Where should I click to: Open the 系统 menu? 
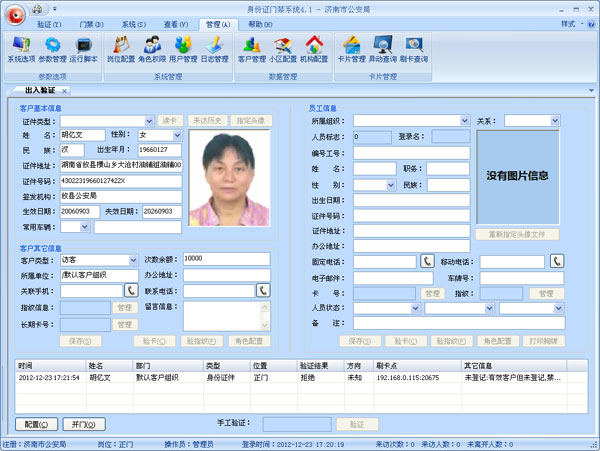(x=134, y=24)
